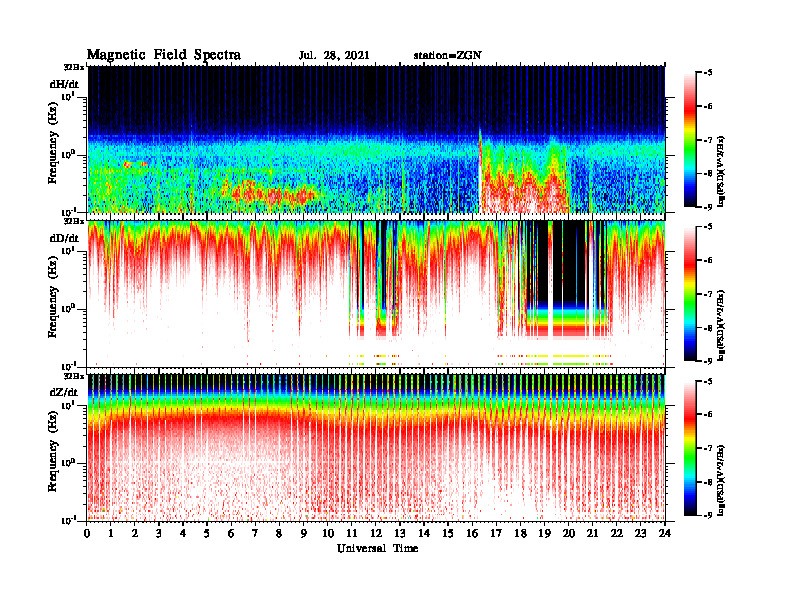The width and height of the screenshot is (792, 612).
Task: Click the -8 value on the dZ/dt color bar
Action: [708, 482]
